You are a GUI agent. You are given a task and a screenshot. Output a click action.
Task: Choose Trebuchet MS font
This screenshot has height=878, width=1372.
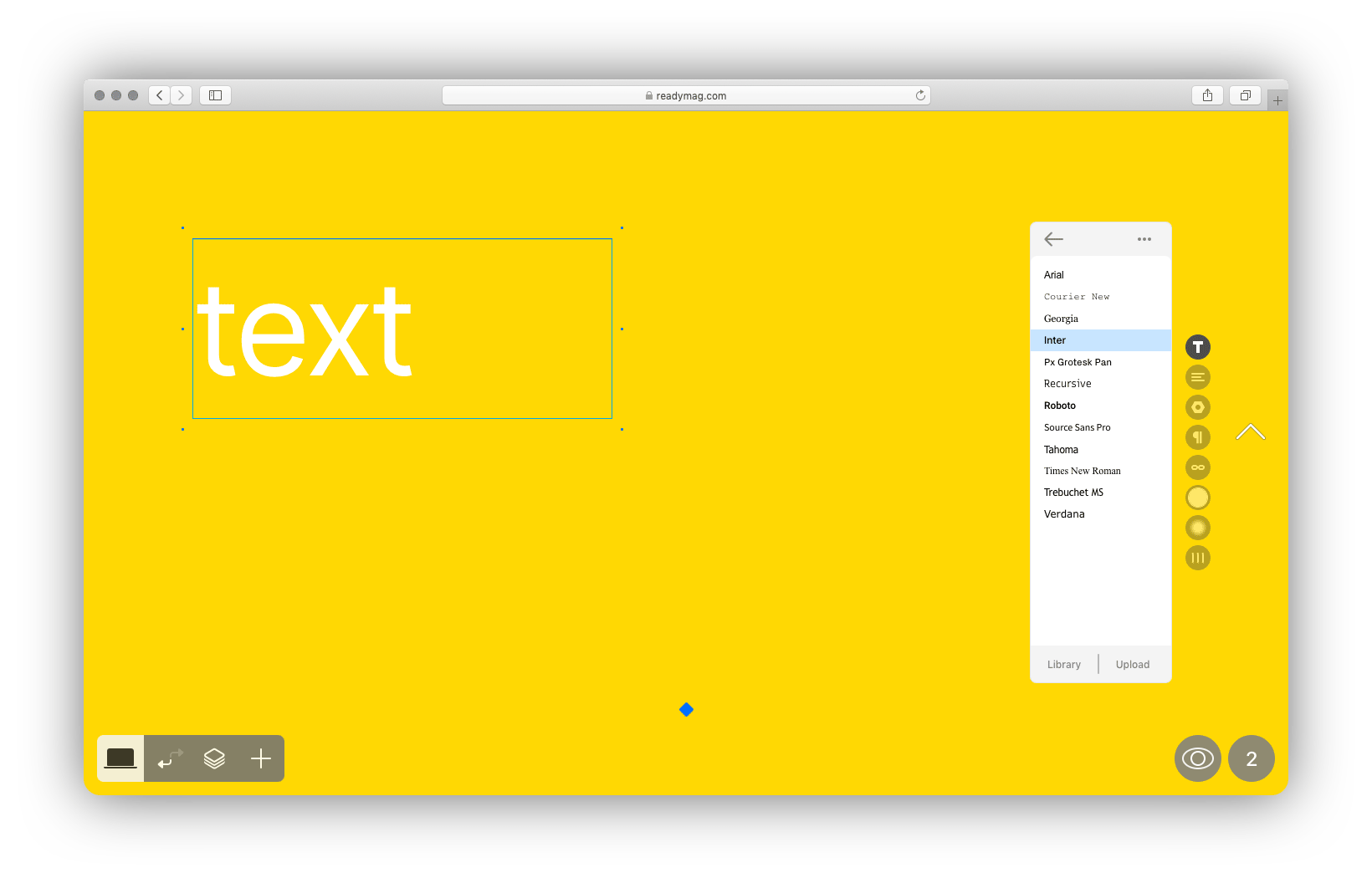coord(1101,493)
